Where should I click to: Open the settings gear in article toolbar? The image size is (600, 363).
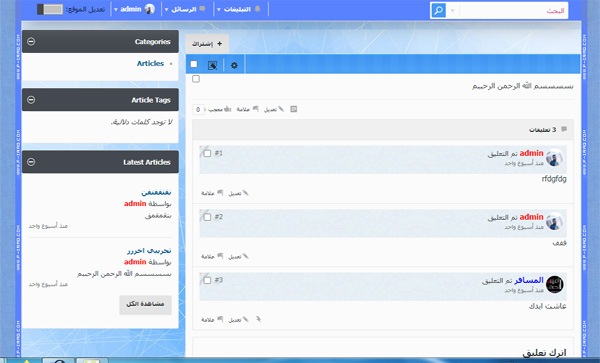[x=234, y=65]
